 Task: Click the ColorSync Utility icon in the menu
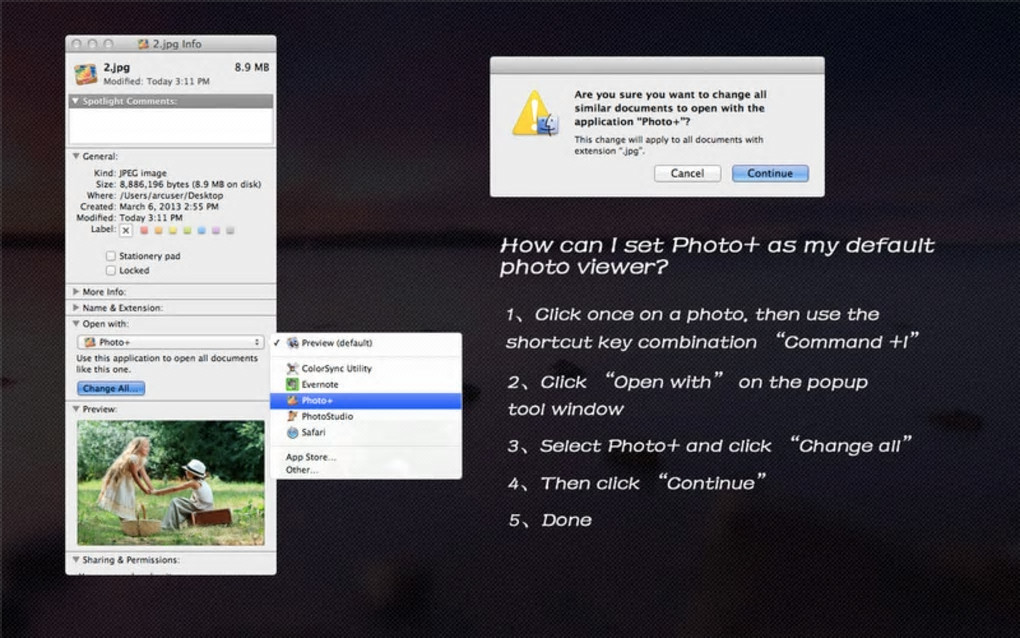tap(293, 368)
